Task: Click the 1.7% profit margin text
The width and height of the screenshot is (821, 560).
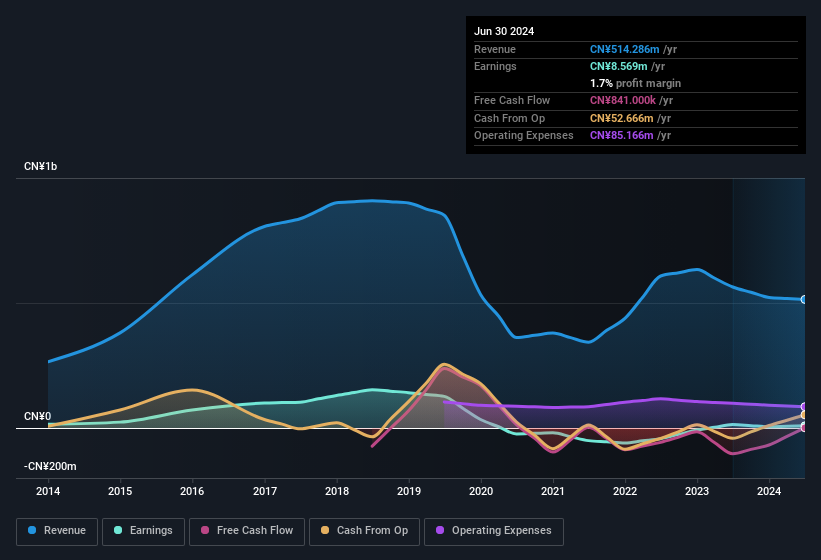Action: tap(636, 83)
